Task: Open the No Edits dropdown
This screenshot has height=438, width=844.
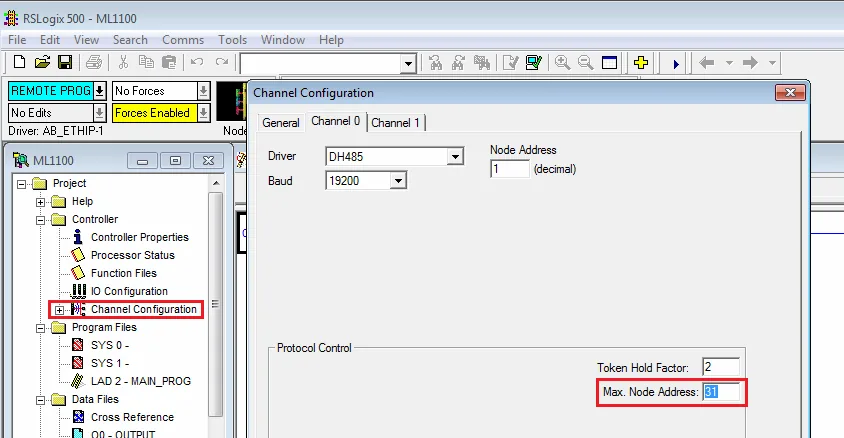Action: click(100, 113)
